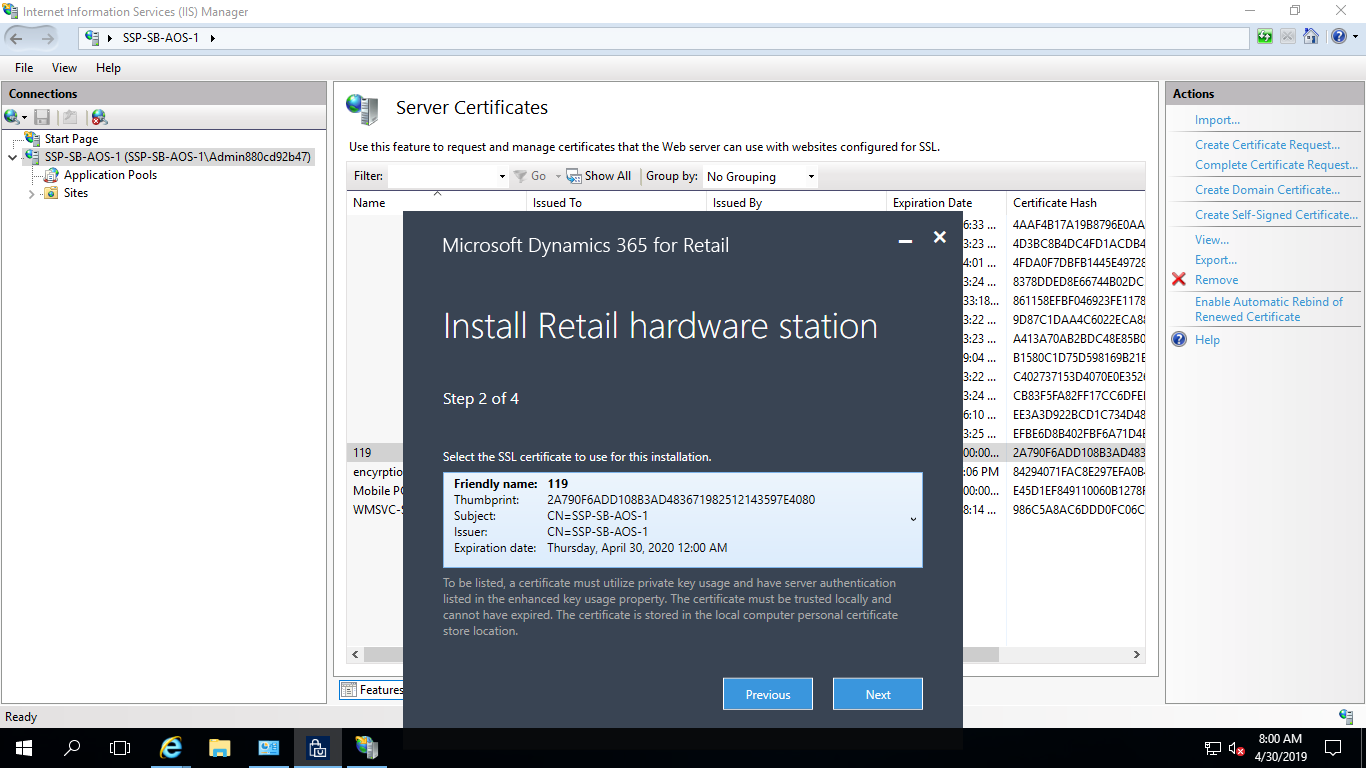Open the View menu

tap(64, 68)
